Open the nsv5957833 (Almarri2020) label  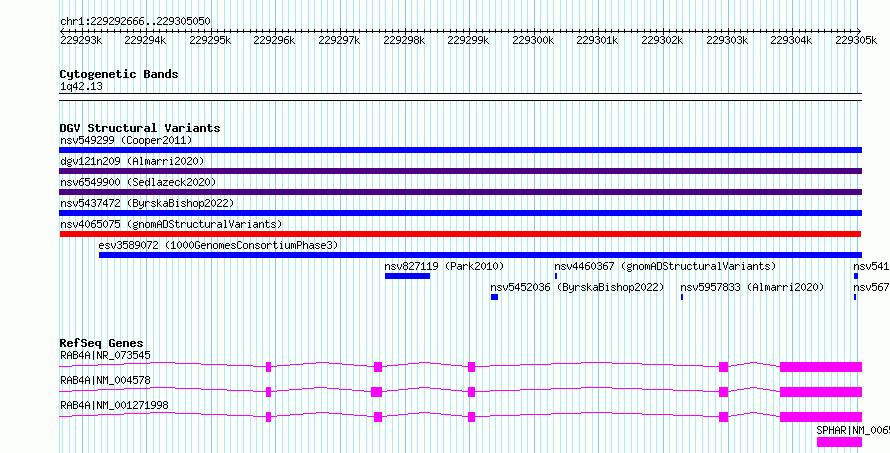pyautogui.click(x=752, y=287)
